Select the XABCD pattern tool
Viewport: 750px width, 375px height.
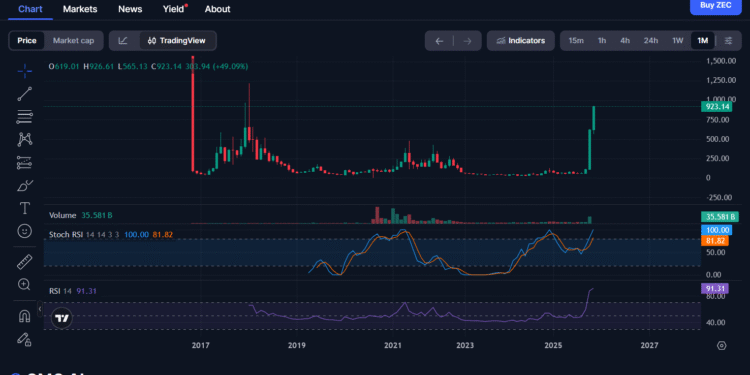click(x=24, y=139)
